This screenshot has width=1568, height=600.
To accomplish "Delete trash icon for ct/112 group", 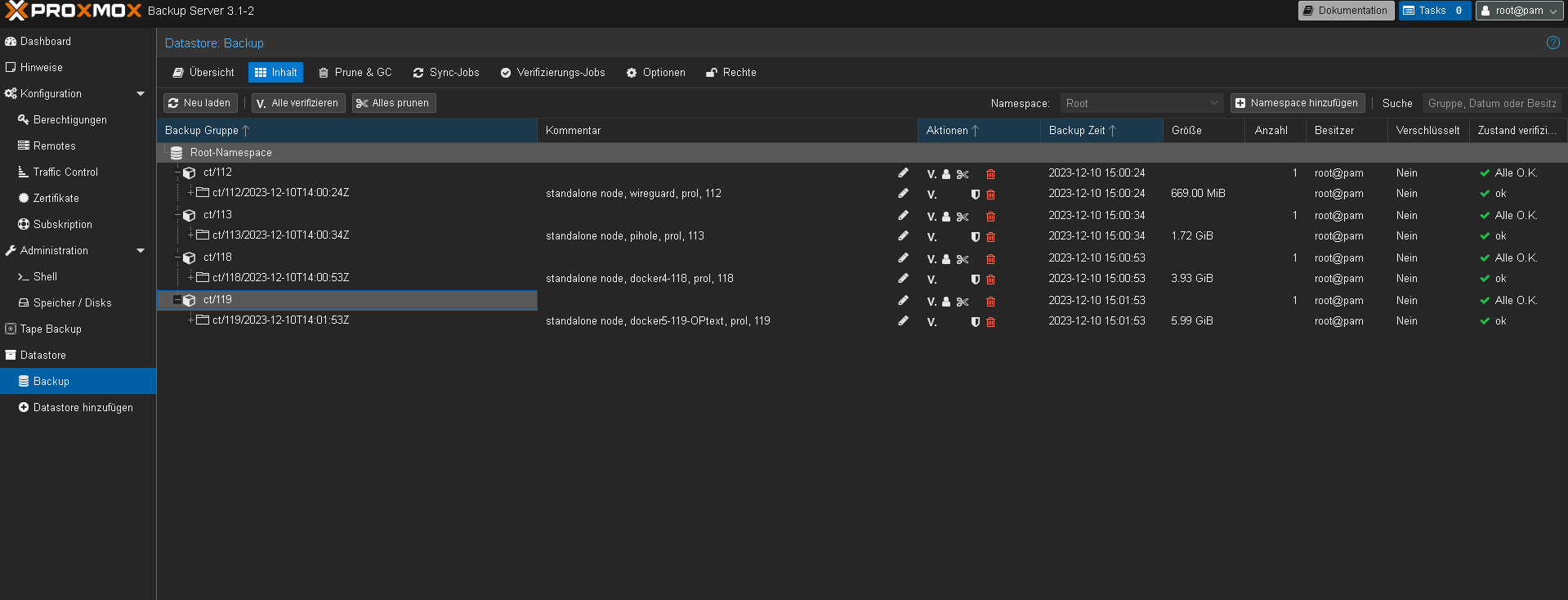I will coord(990,174).
